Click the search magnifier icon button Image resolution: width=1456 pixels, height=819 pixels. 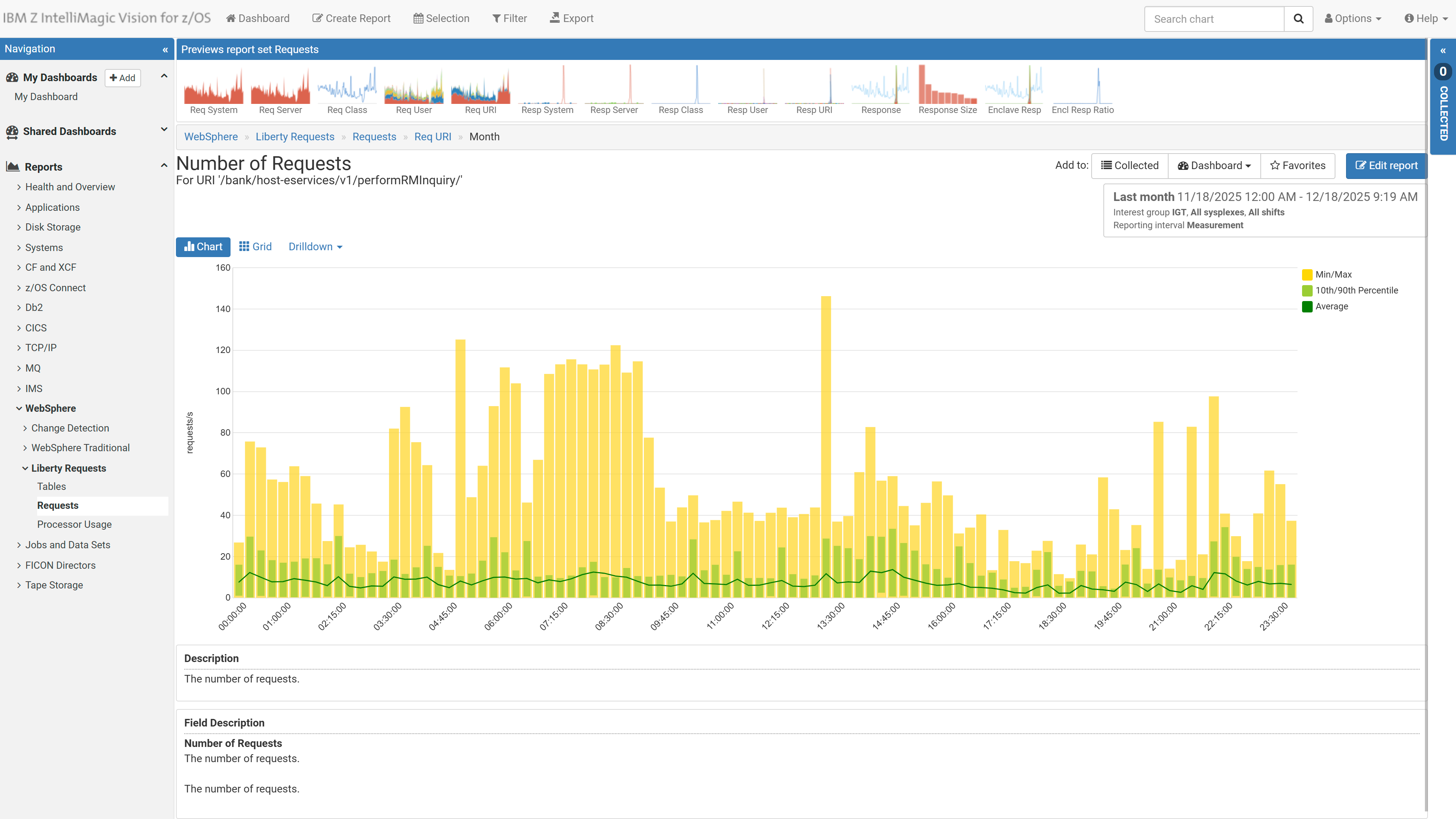click(1298, 19)
